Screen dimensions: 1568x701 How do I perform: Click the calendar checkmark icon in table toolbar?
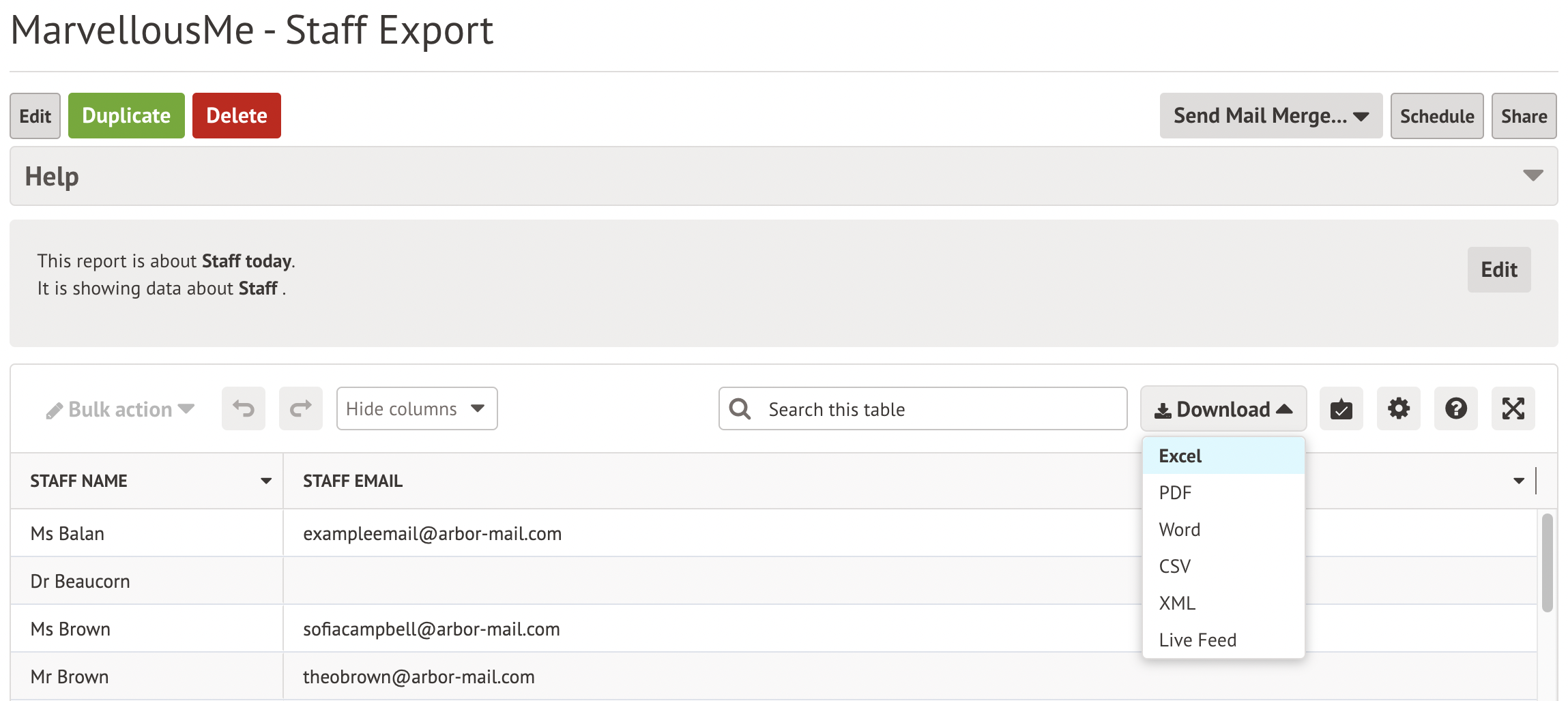coord(1341,408)
